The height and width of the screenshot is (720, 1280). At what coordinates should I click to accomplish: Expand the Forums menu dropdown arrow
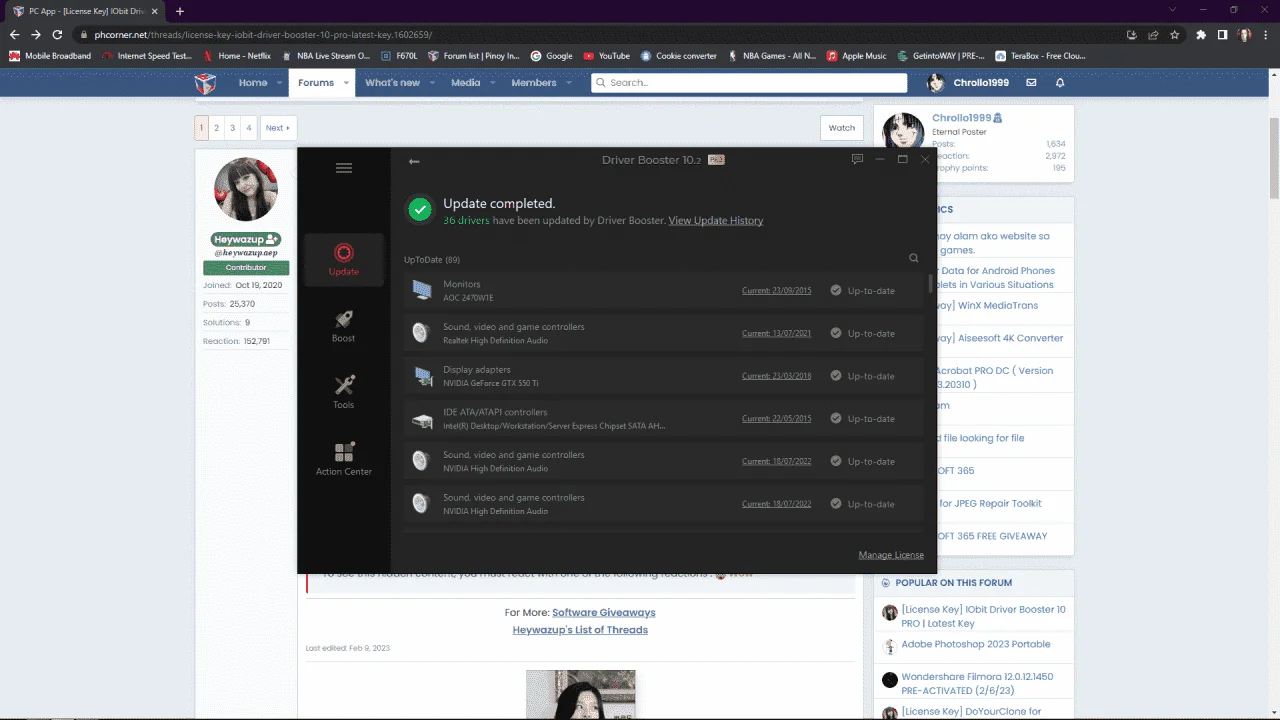point(347,83)
